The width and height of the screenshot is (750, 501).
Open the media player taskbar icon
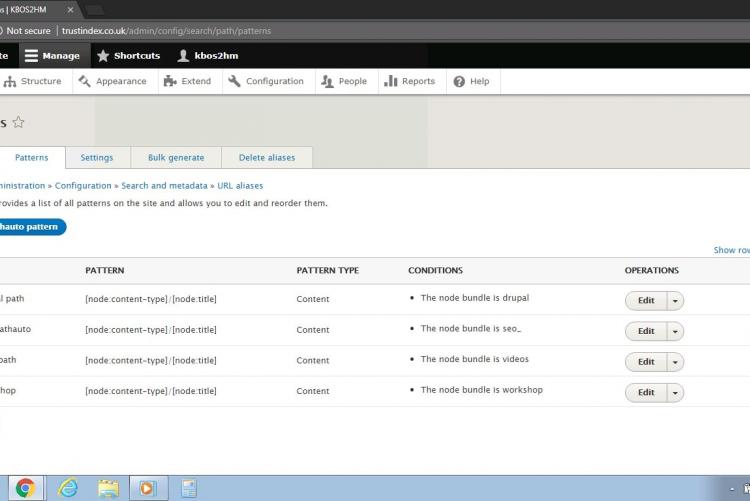pyautogui.click(x=148, y=488)
